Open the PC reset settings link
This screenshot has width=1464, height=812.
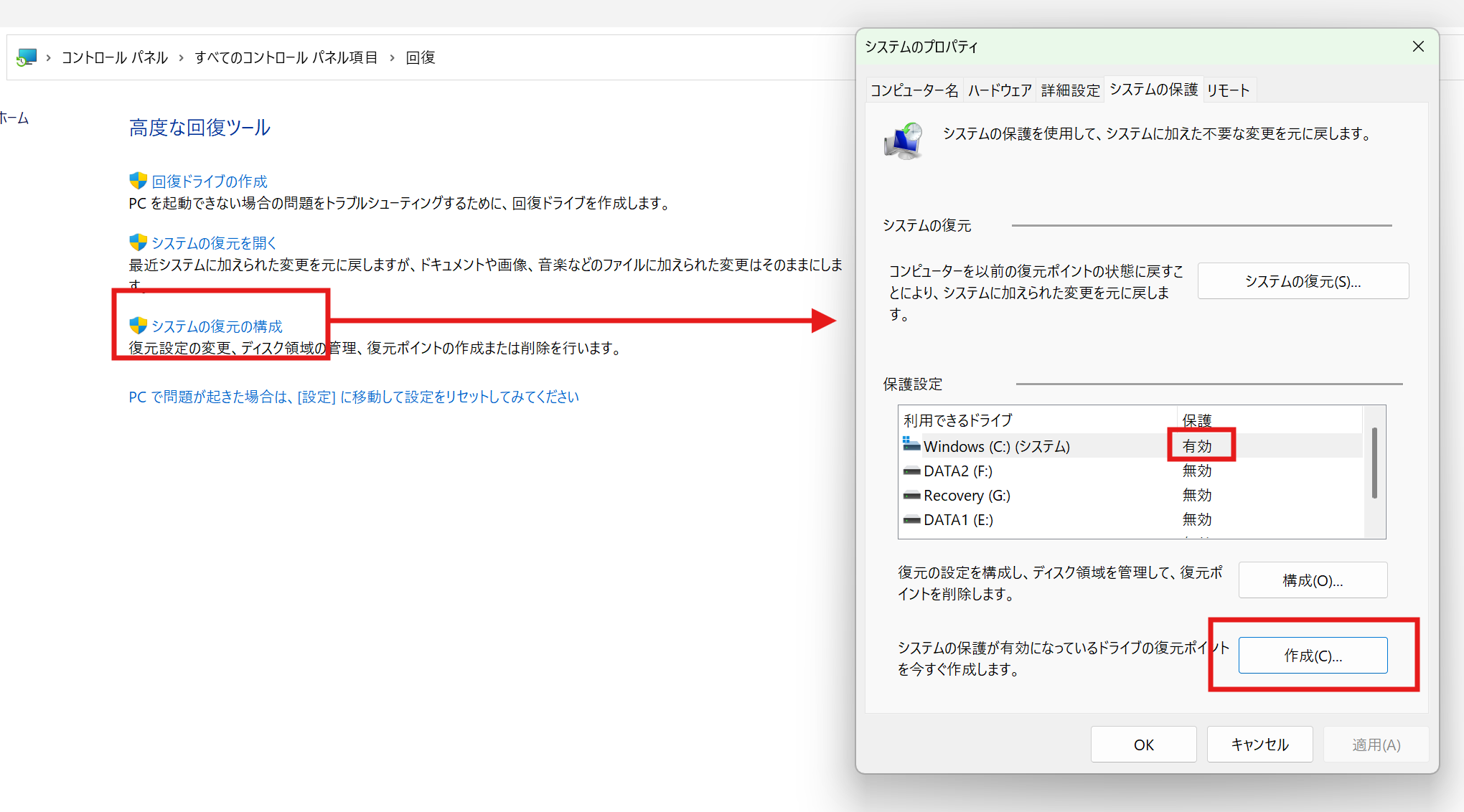click(x=353, y=397)
